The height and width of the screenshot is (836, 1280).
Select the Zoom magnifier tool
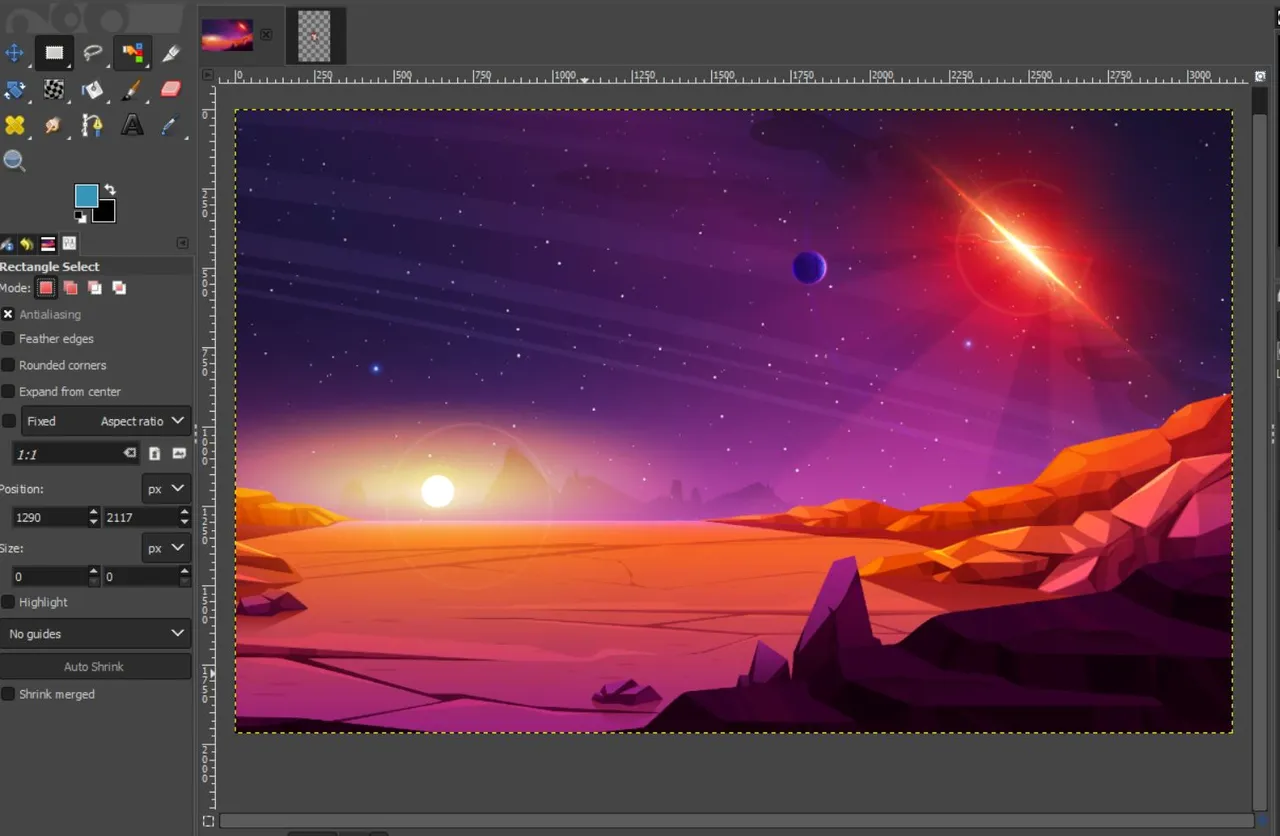point(14,161)
